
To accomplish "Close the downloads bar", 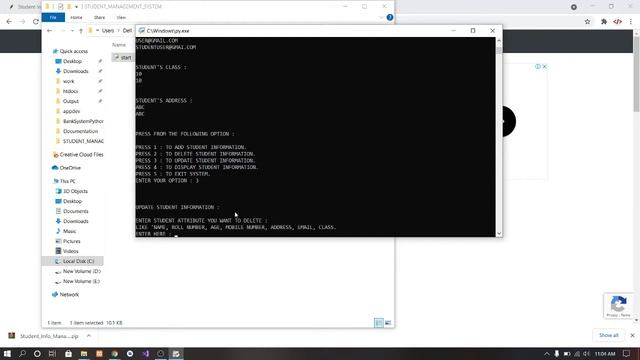I will 632,336.
